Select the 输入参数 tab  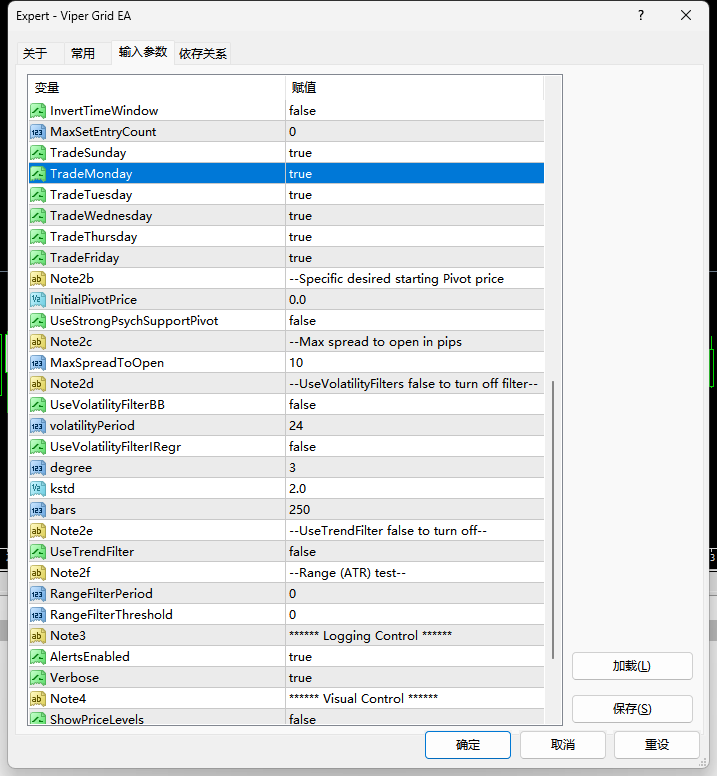click(143, 52)
